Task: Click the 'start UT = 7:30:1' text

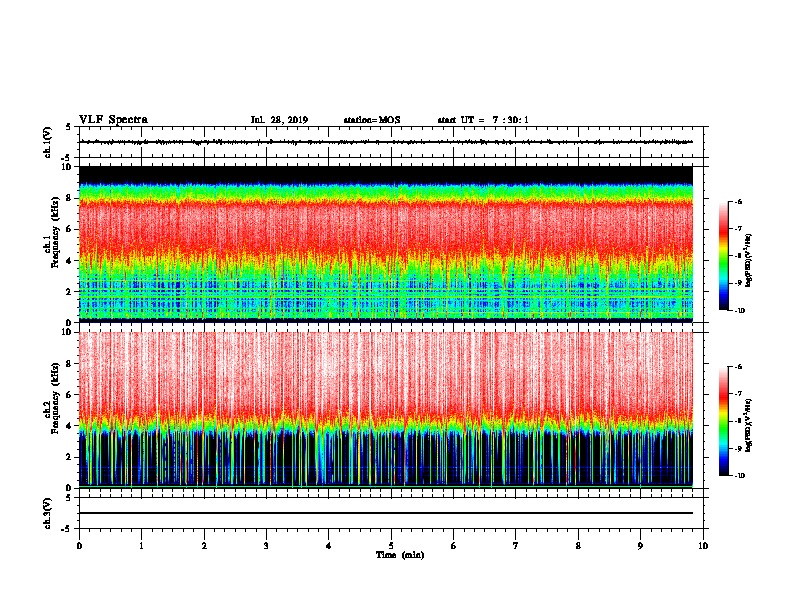Action: click(x=483, y=120)
